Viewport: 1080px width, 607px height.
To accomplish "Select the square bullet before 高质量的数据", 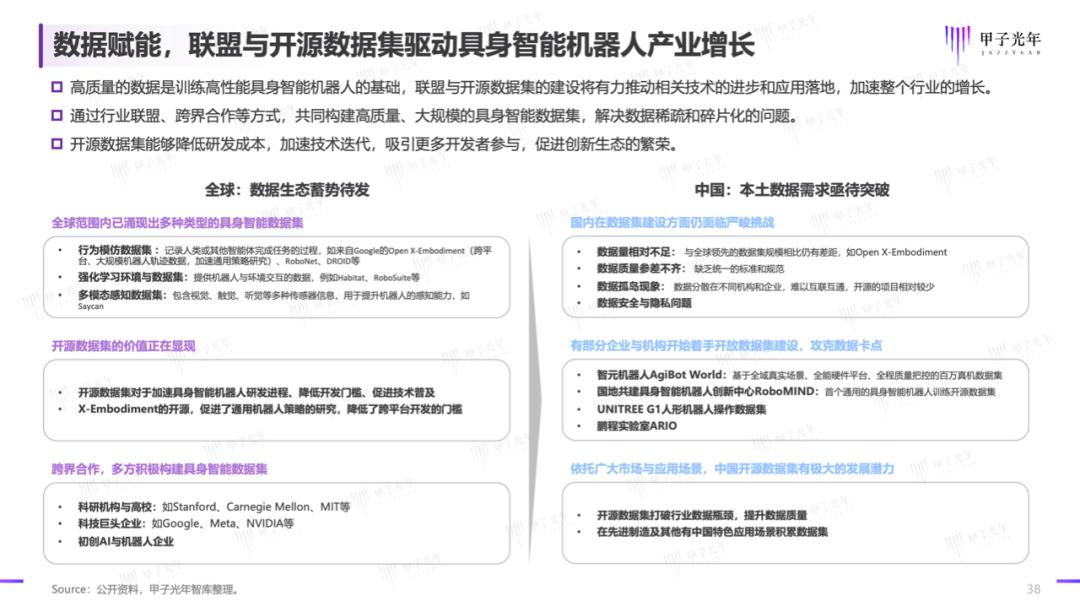I will click(57, 88).
